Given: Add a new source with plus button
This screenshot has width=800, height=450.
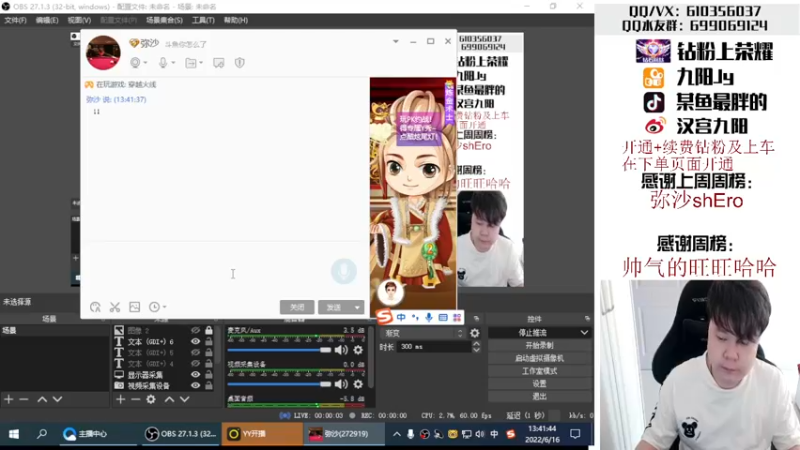Looking at the screenshot, I should pyautogui.click(x=120, y=399).
